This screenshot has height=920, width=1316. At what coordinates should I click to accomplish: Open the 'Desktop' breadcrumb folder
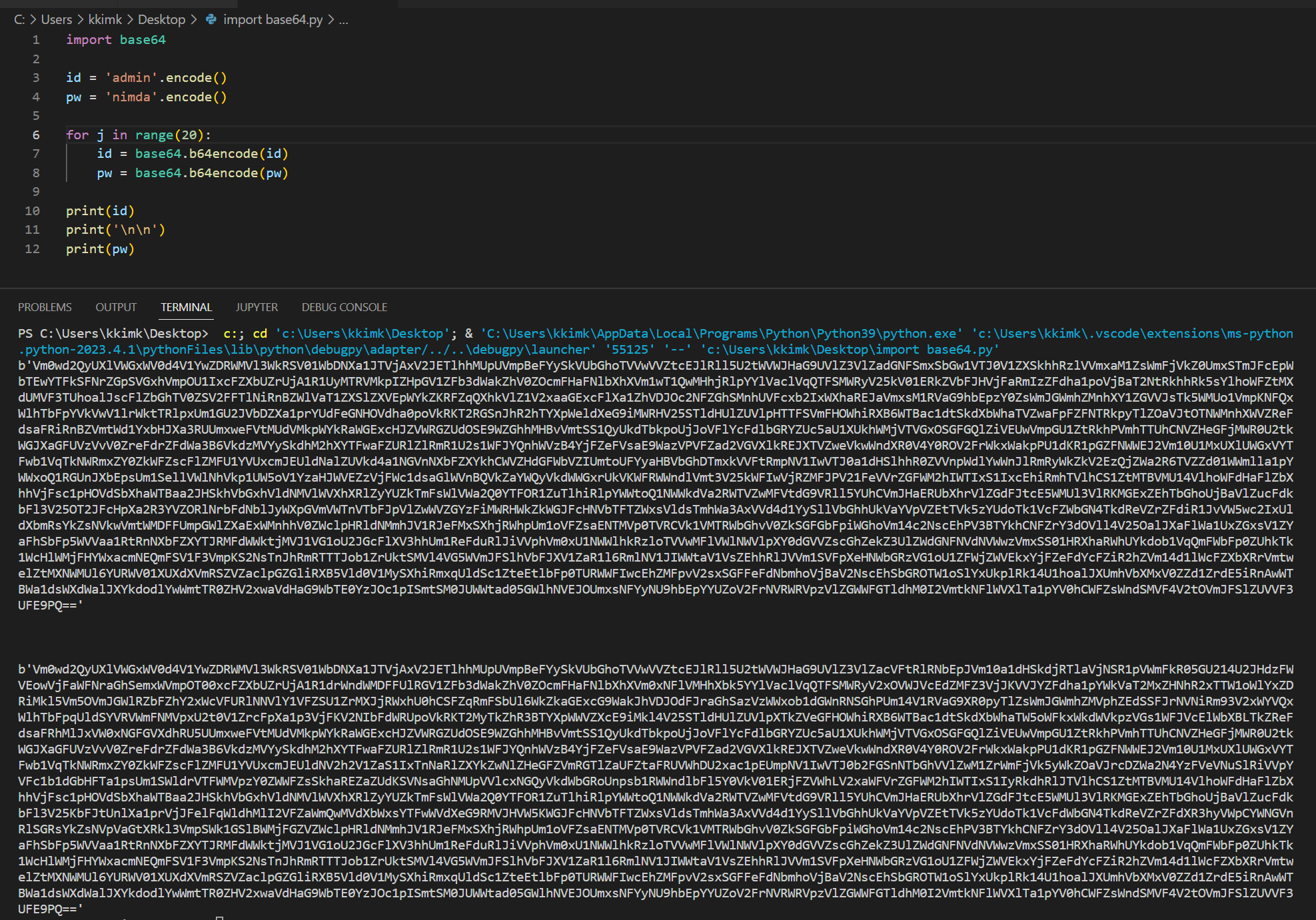(161, 19)
